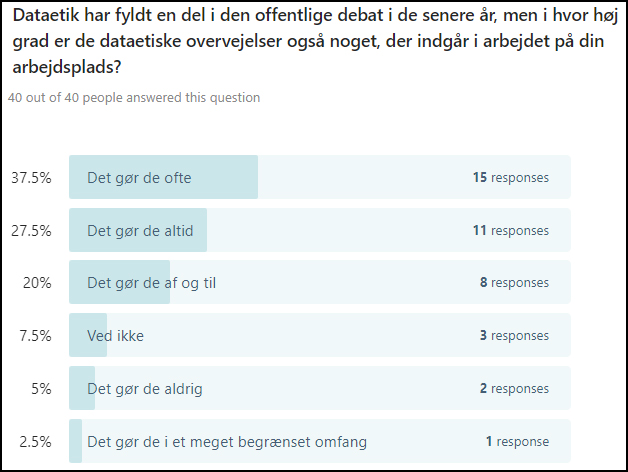Click the Dataetik survey question heading
The width and height of the screenshot is (628, 472).
pyautogui.click(x=315, y=41)
